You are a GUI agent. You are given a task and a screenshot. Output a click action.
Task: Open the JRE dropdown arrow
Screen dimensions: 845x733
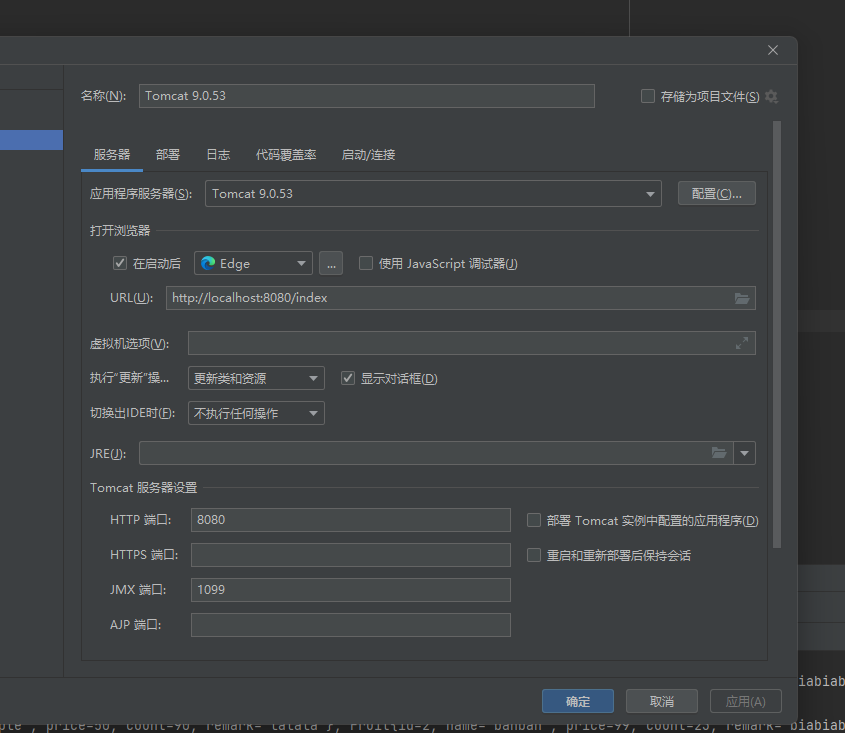744,453
